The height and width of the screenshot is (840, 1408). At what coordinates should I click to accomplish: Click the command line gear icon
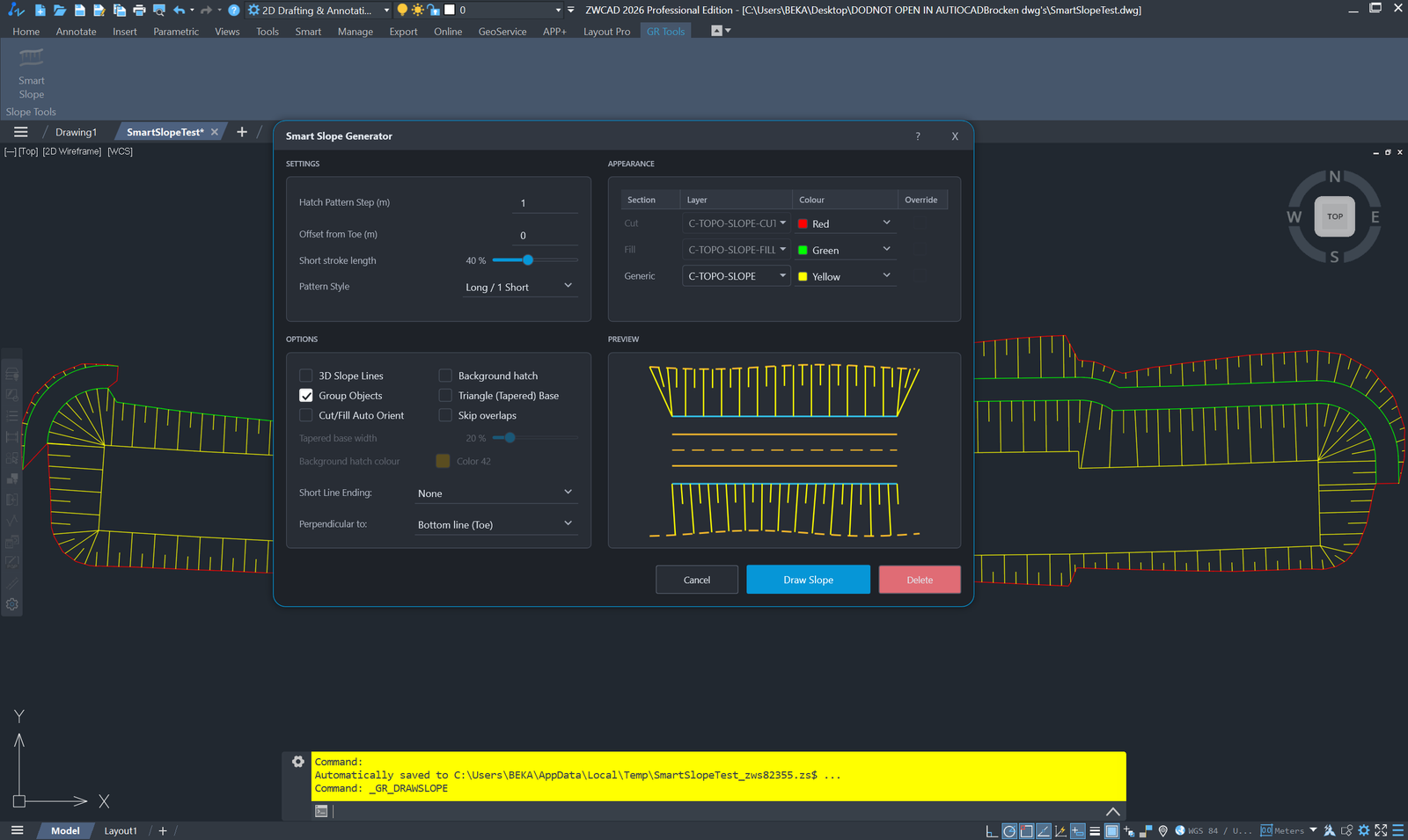(298, 762)
